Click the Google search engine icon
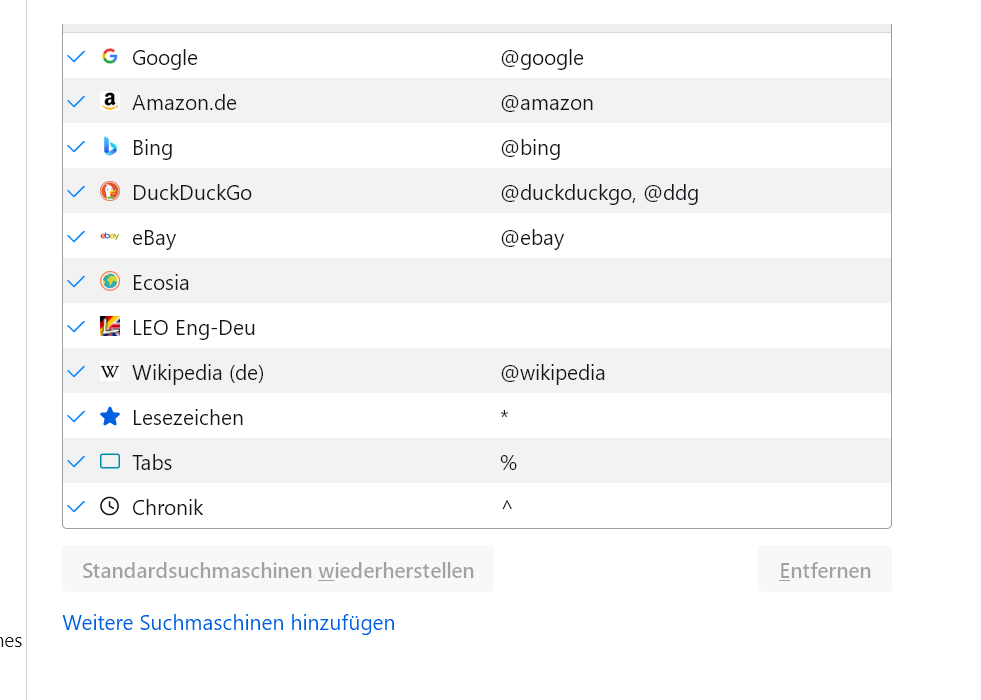This screenshot has width=981, height=700. (x=110, y=57)
